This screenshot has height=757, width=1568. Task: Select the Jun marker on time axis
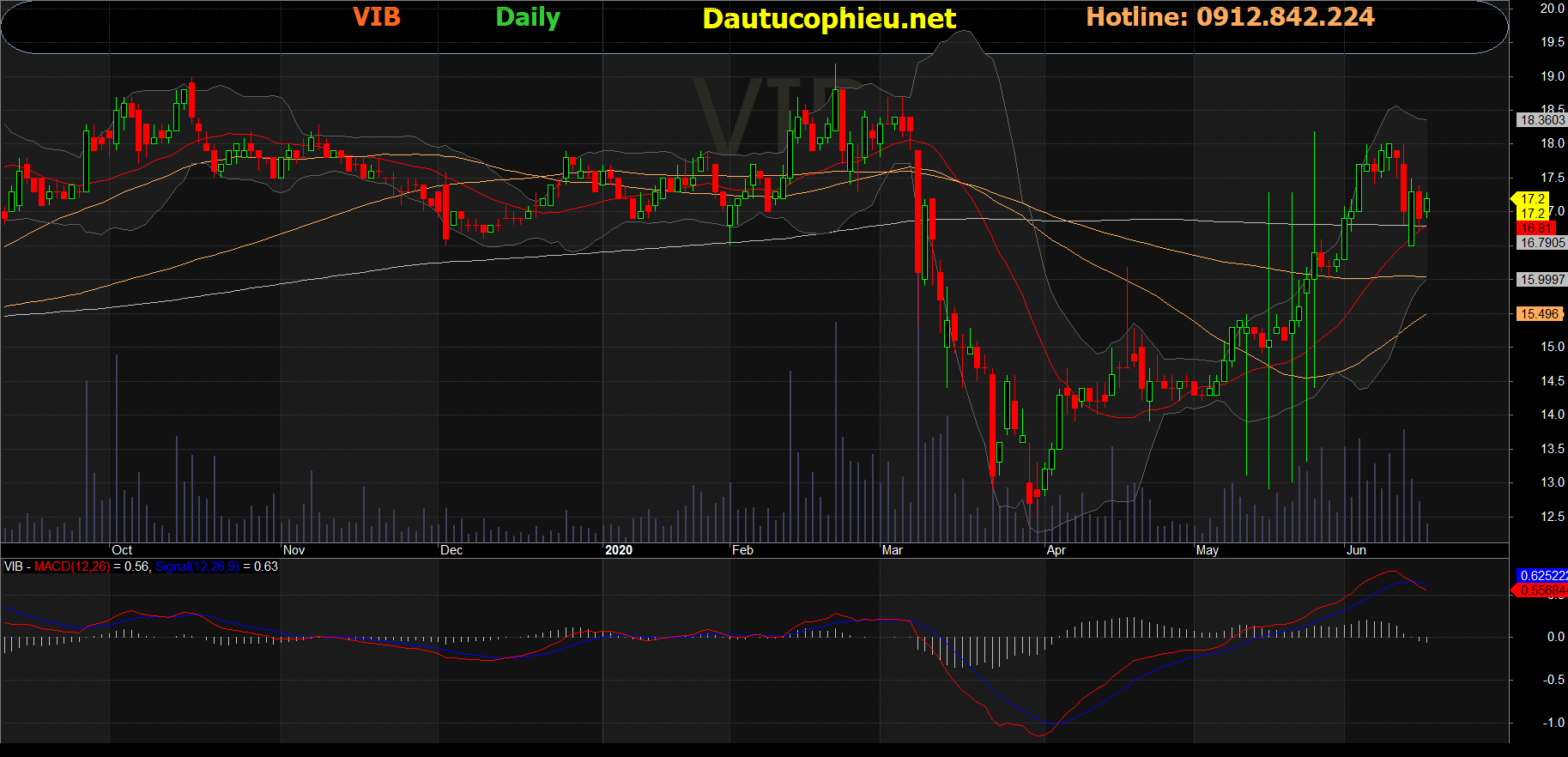[1356, 550]
